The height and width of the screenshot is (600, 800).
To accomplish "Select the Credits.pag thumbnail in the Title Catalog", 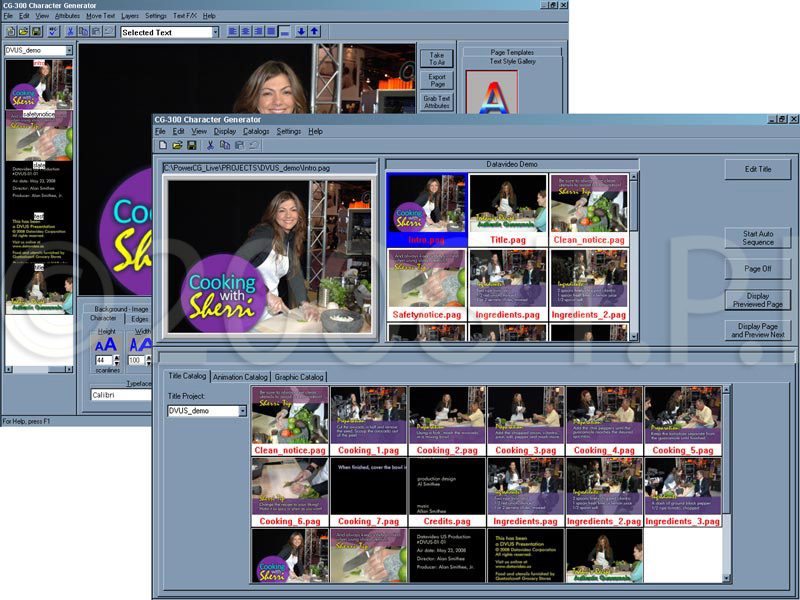I will click(447, 492).
